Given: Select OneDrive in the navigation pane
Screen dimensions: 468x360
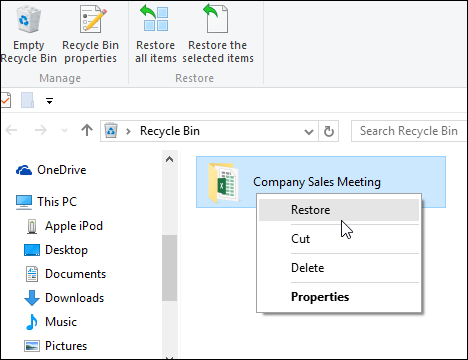Looking at the screenshot, I should 51,170.
